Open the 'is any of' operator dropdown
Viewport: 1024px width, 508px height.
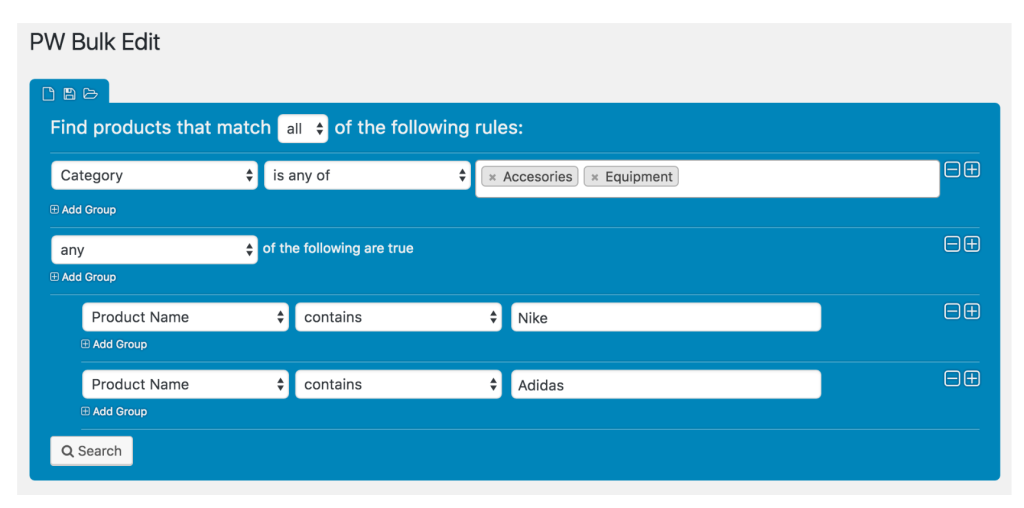368,176
